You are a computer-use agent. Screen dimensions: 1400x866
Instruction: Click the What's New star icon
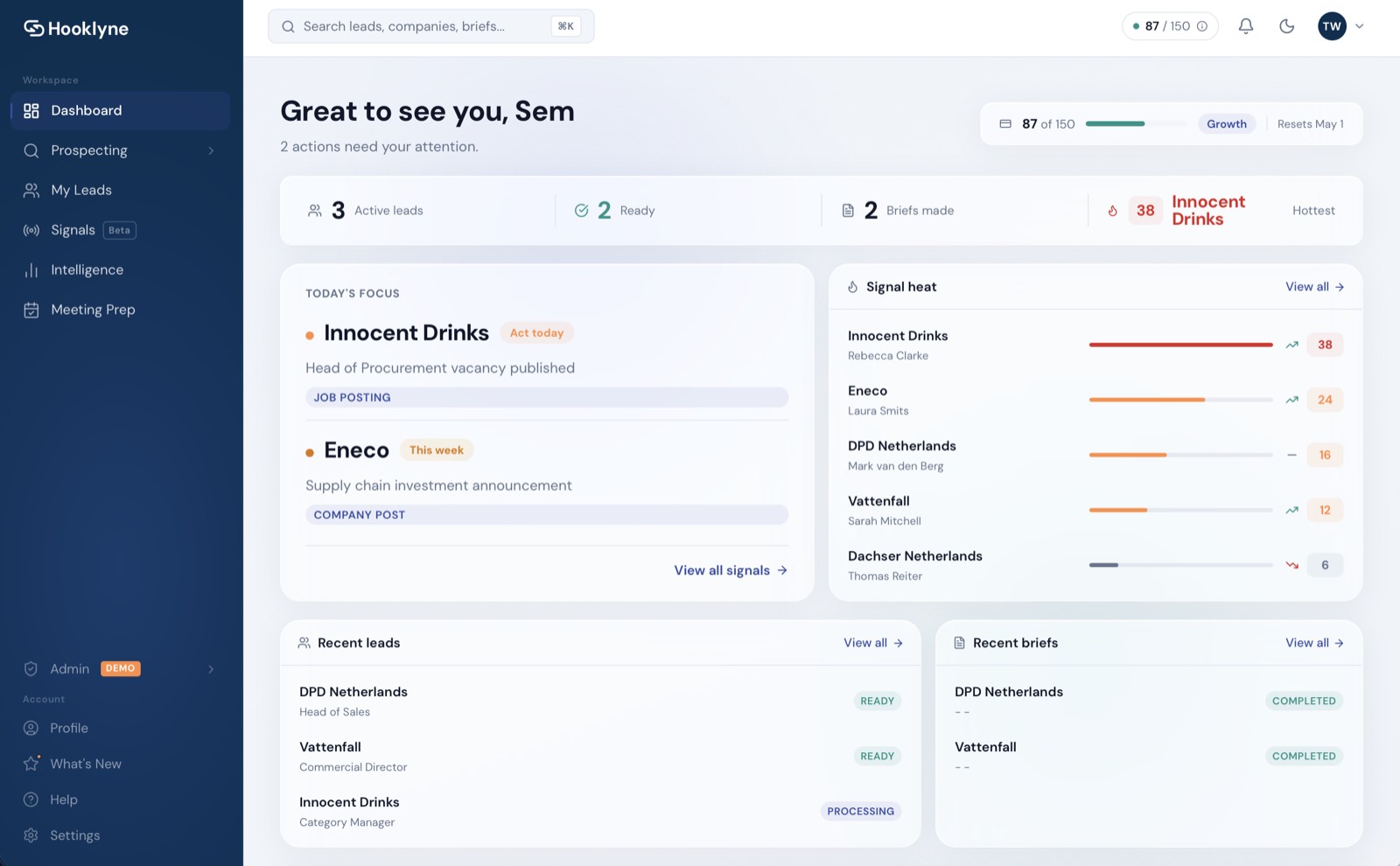point(31,764)
